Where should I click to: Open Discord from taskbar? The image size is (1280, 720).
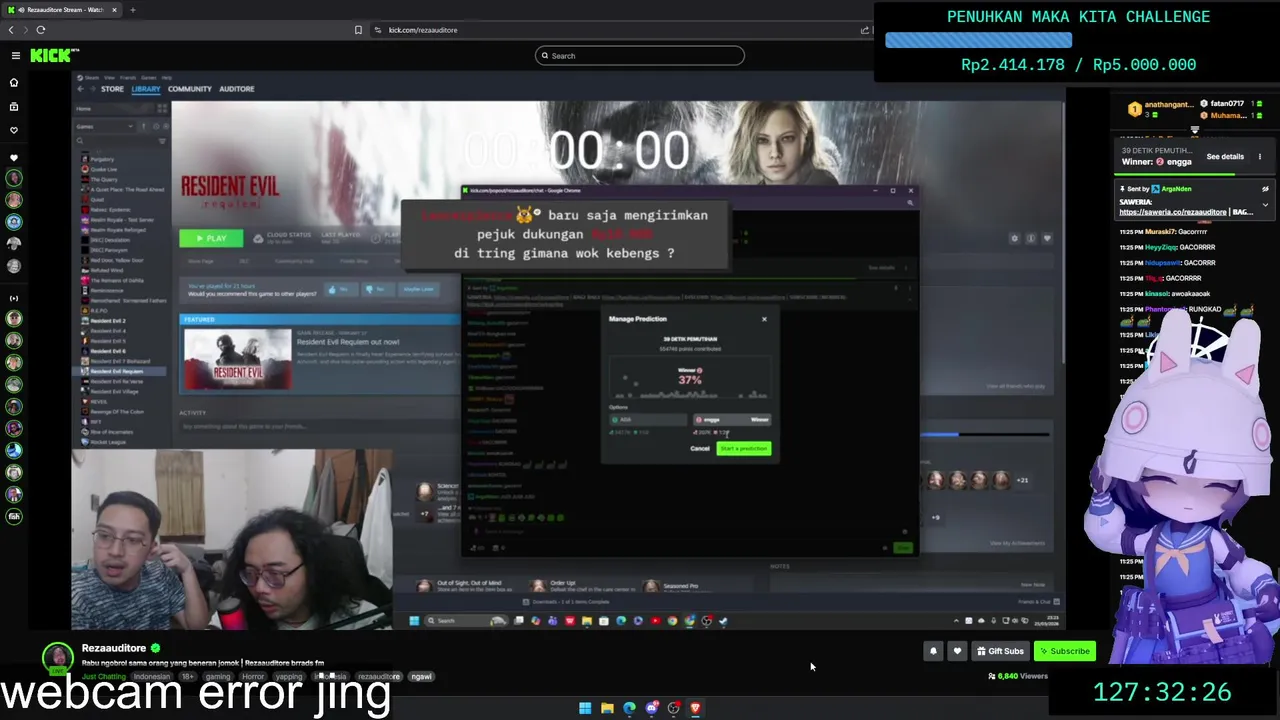pos(652,708)
